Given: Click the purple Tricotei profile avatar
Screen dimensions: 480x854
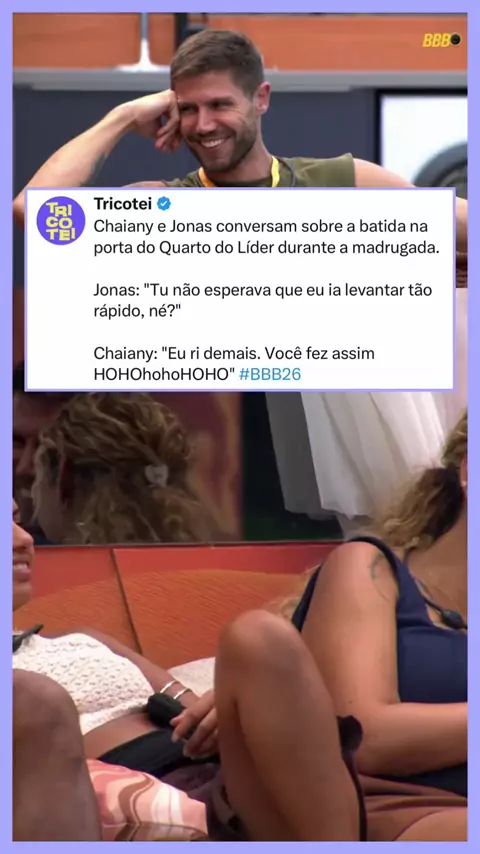Looking at the screenshot, I should (60, 221).
